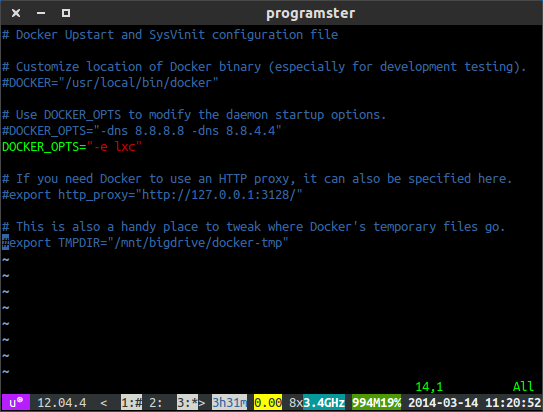This screenshot has height=412, width=543.
Task: Click the commented -dns 8.8.8.8 DOCKER_OPTS line
Action: [142, 131]
